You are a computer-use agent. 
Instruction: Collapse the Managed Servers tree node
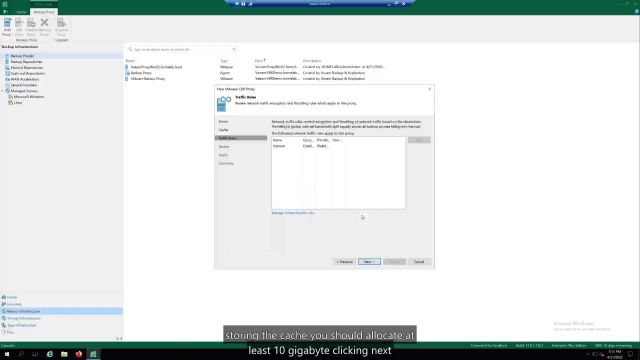[2, 91]
